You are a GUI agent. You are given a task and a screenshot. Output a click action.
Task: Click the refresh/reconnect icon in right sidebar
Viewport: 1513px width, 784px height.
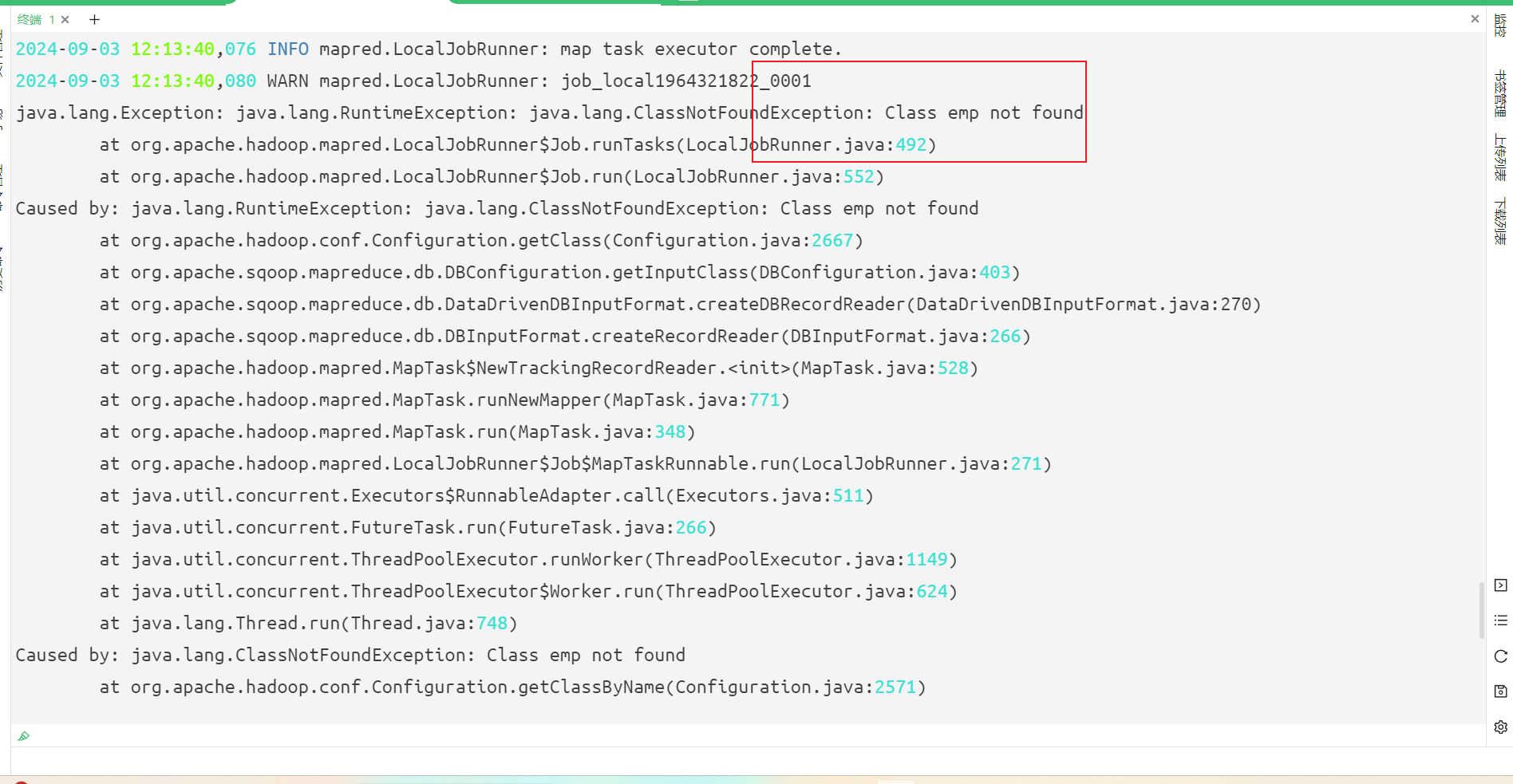1500,656
